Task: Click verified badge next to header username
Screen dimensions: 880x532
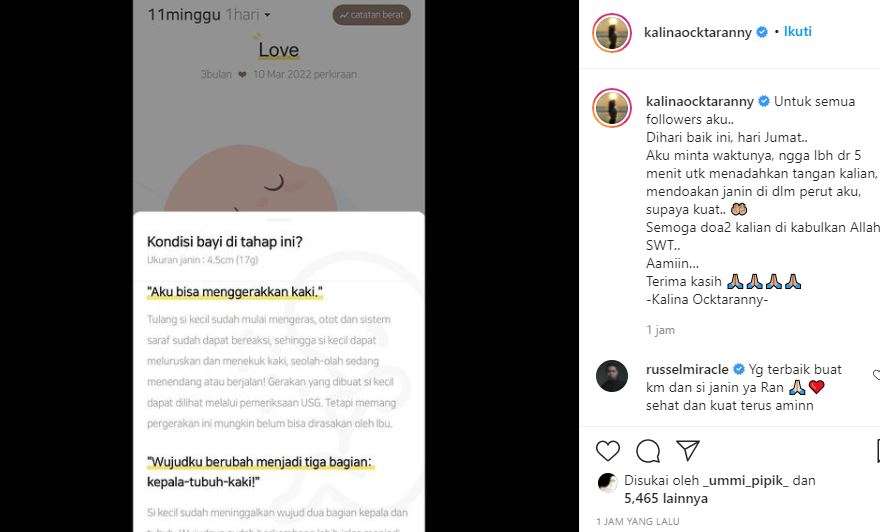Action: pyautogui.click(x=762, y=32)
